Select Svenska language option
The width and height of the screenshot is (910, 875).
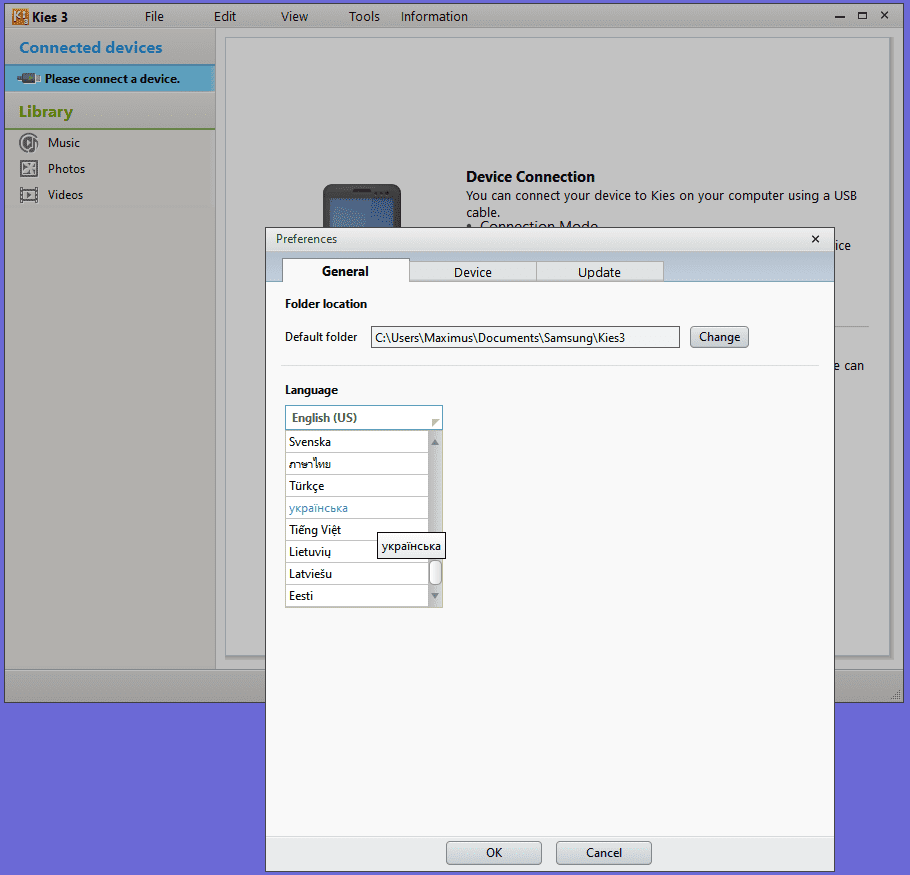pyautogui.click(x=357, y=442)
